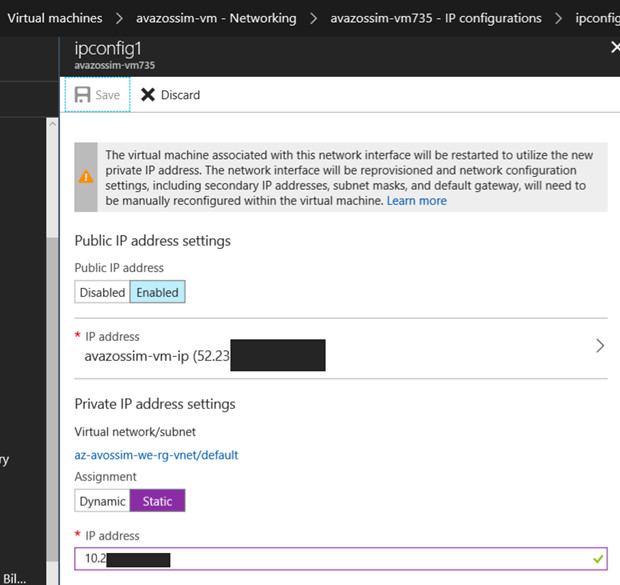Open az-avossim-we-rg-vnet/default subnet link
This screenshot has height=585, width=620.
pyautogui.click(x=156, y=455)
